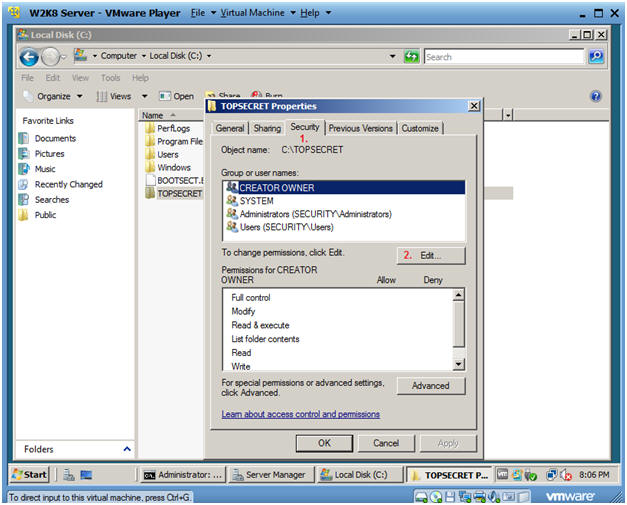Open Explorer Tools menu
Screen dimensions: 627x505
coord(110,78)
